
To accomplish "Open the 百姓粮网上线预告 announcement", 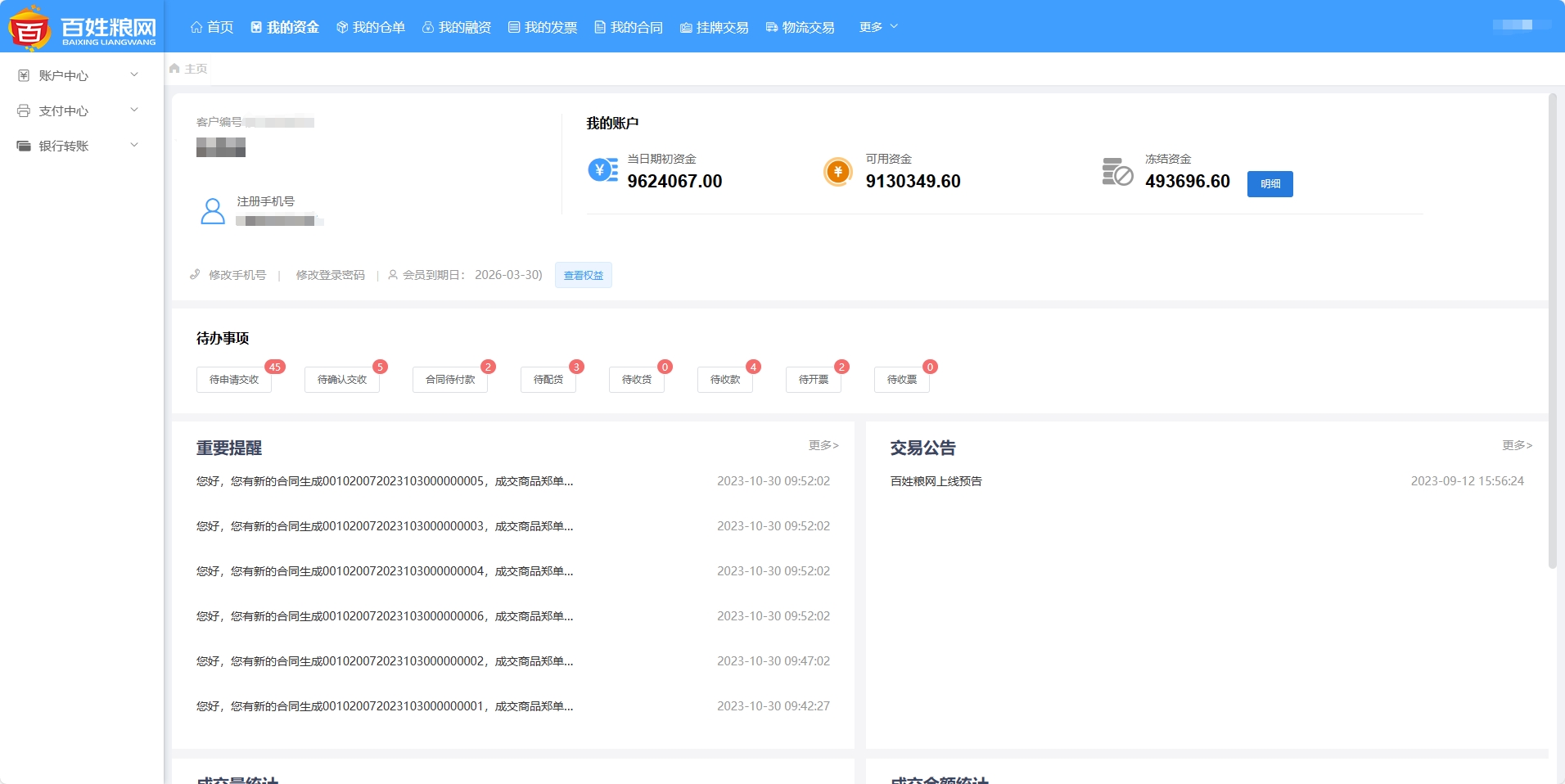I will 936,481.
